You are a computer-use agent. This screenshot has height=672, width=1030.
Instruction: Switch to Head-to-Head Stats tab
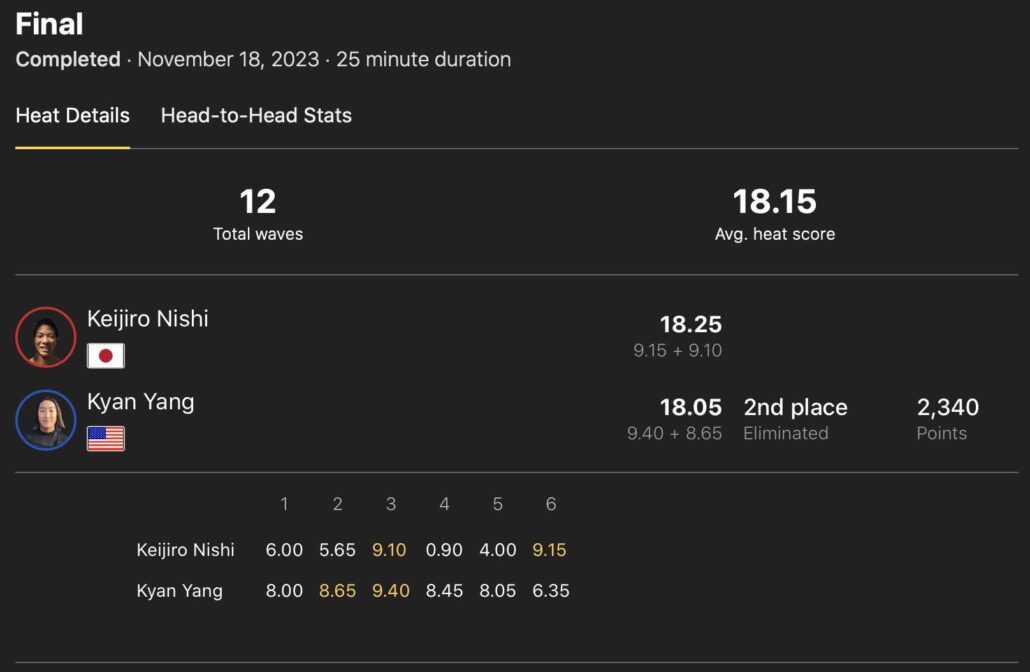[x=256, y=115]
